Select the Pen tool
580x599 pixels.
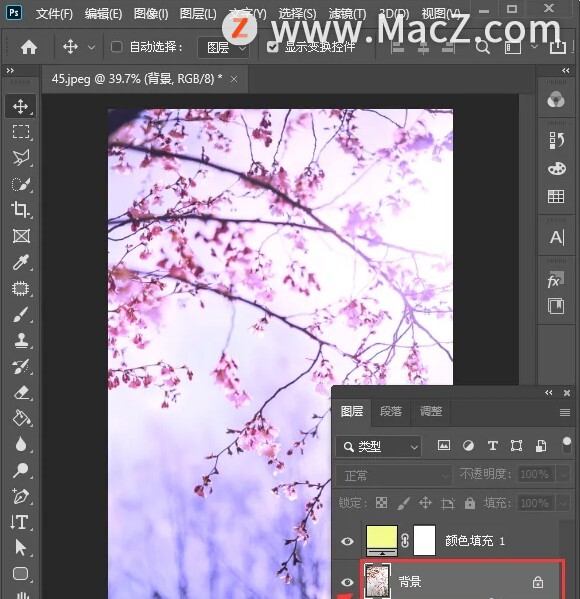pos(20,496)
